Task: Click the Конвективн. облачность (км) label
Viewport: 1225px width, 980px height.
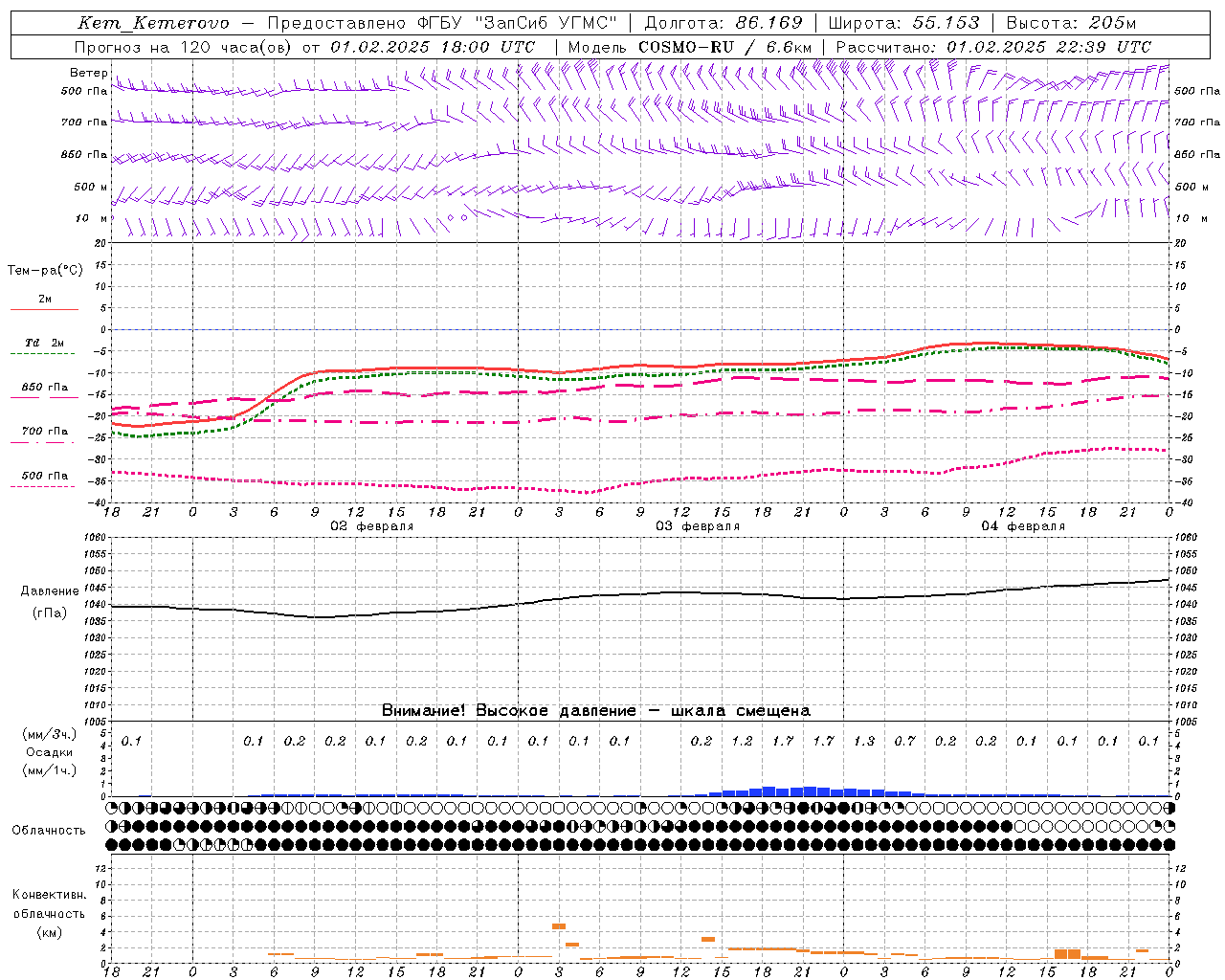Action: [49, 914]
